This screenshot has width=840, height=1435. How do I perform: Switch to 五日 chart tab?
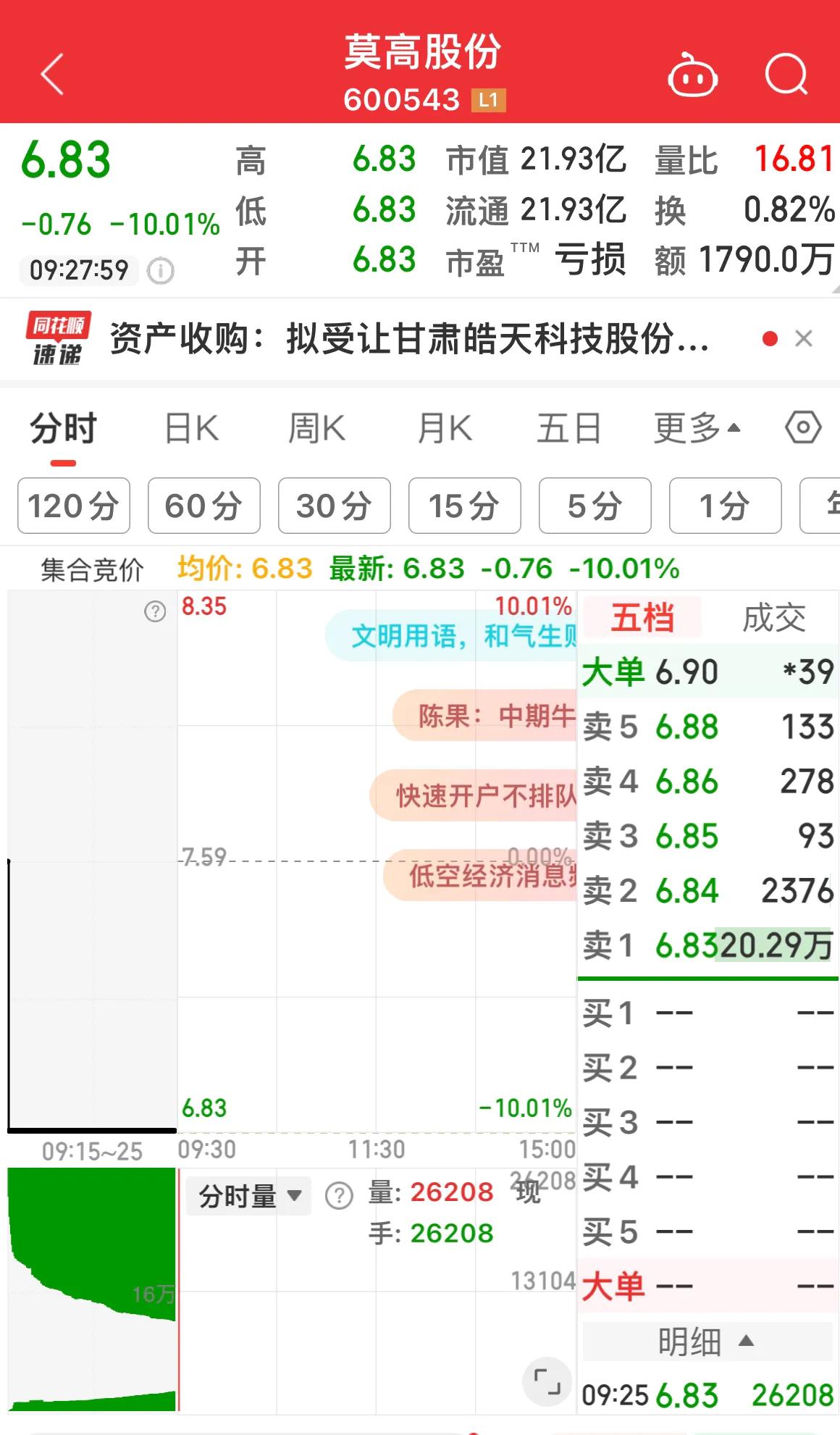[569, 428]
